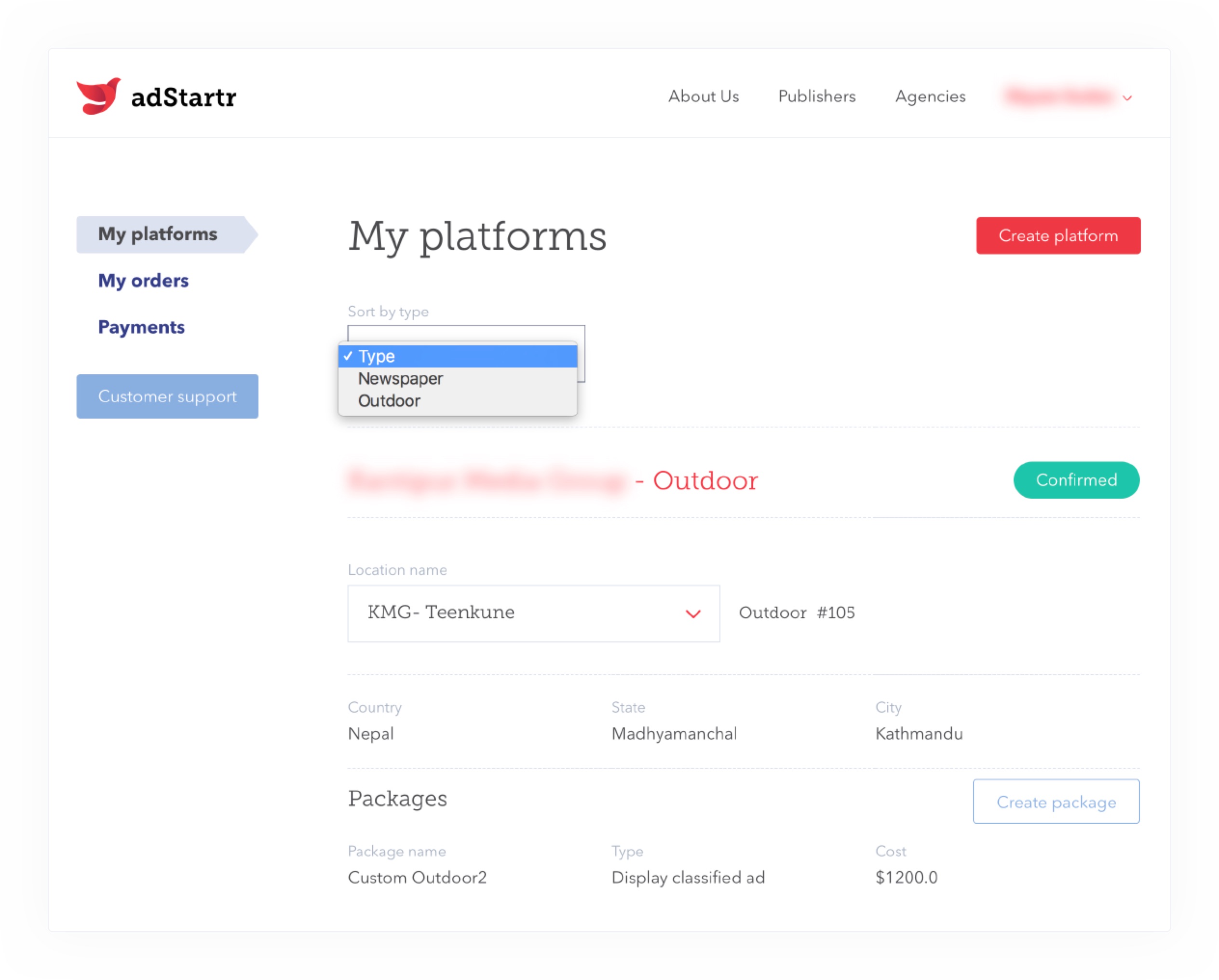The image size is (1219, 980).
Task: Open the About Us page
Action: tap(703, 97)
